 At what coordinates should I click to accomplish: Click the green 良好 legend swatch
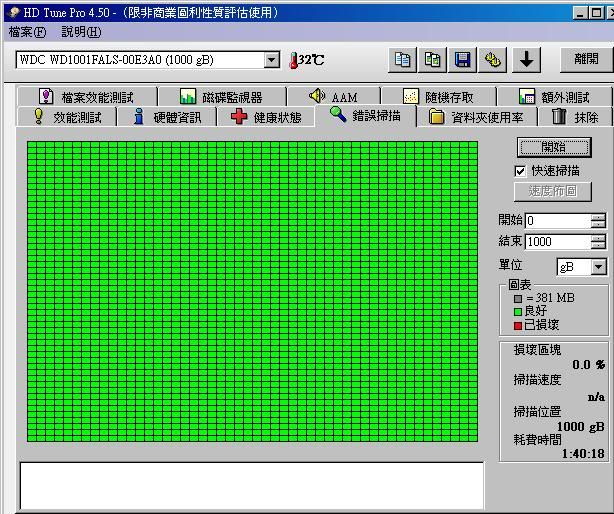coord(518,312)
